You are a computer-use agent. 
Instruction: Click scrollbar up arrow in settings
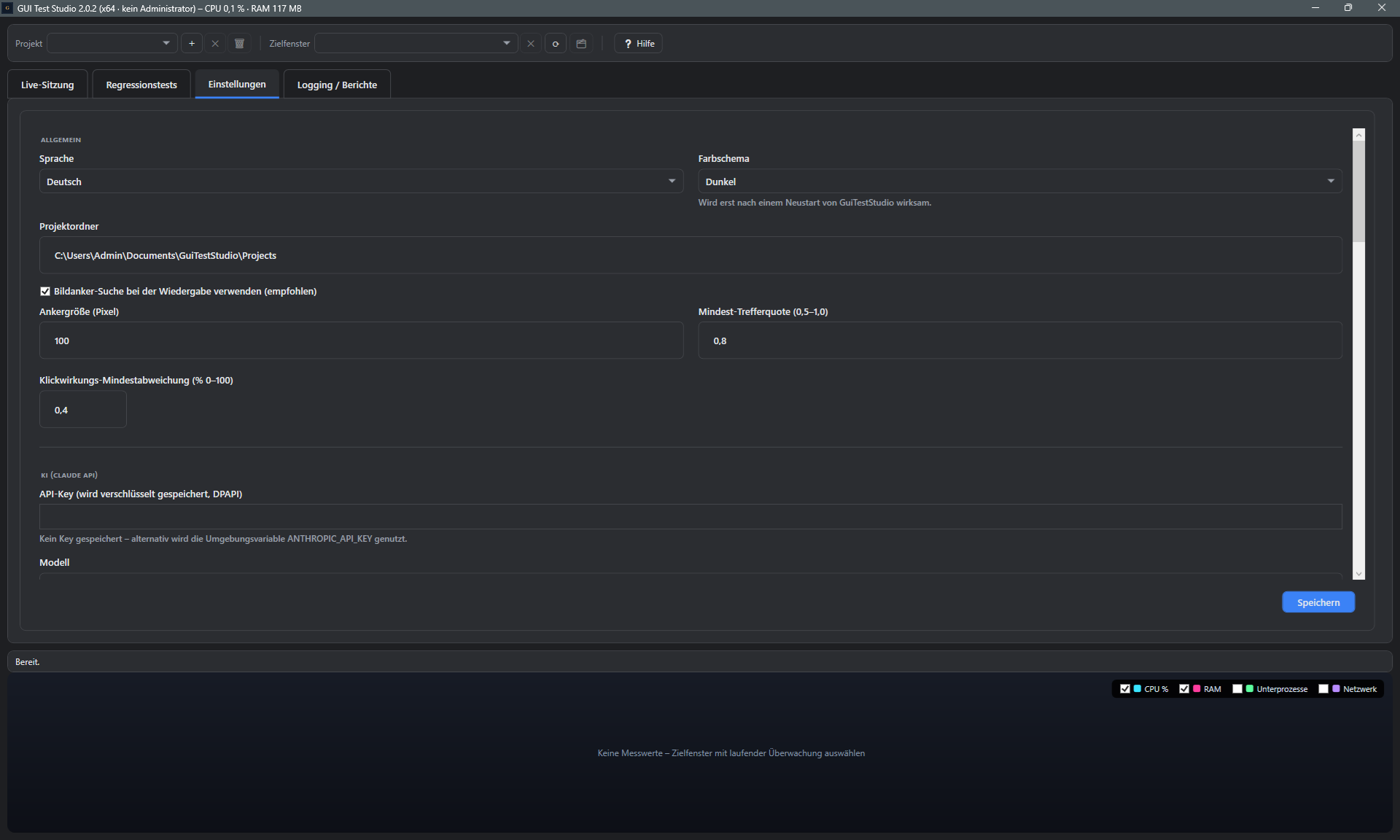[x=1358, y=135]
